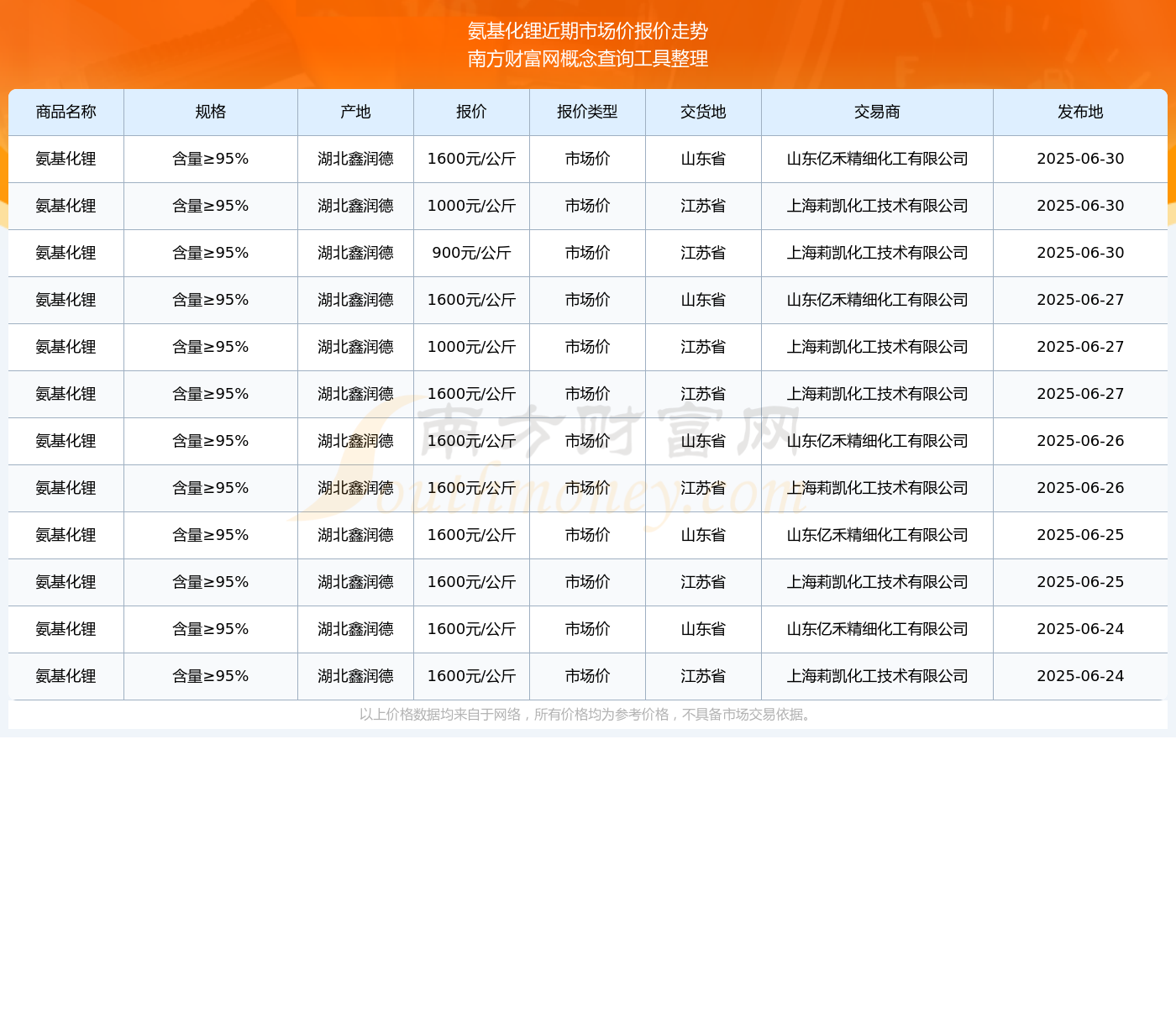Click date 2025-06-27 in the 1000元/公斤 row
1176x1012 pixels.
pyautogui.click(x=1080, y=347)
